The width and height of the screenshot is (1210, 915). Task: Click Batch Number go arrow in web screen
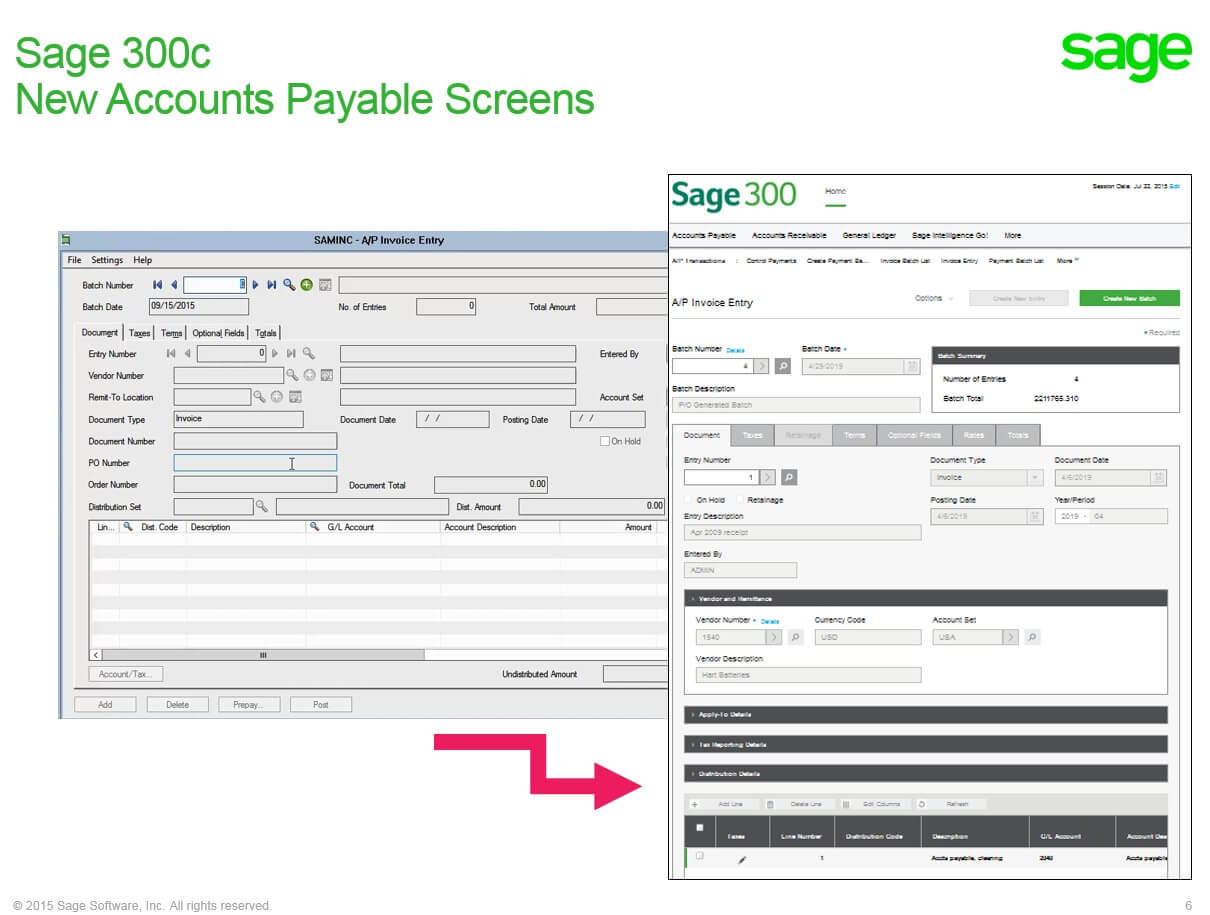coord(763,367)
